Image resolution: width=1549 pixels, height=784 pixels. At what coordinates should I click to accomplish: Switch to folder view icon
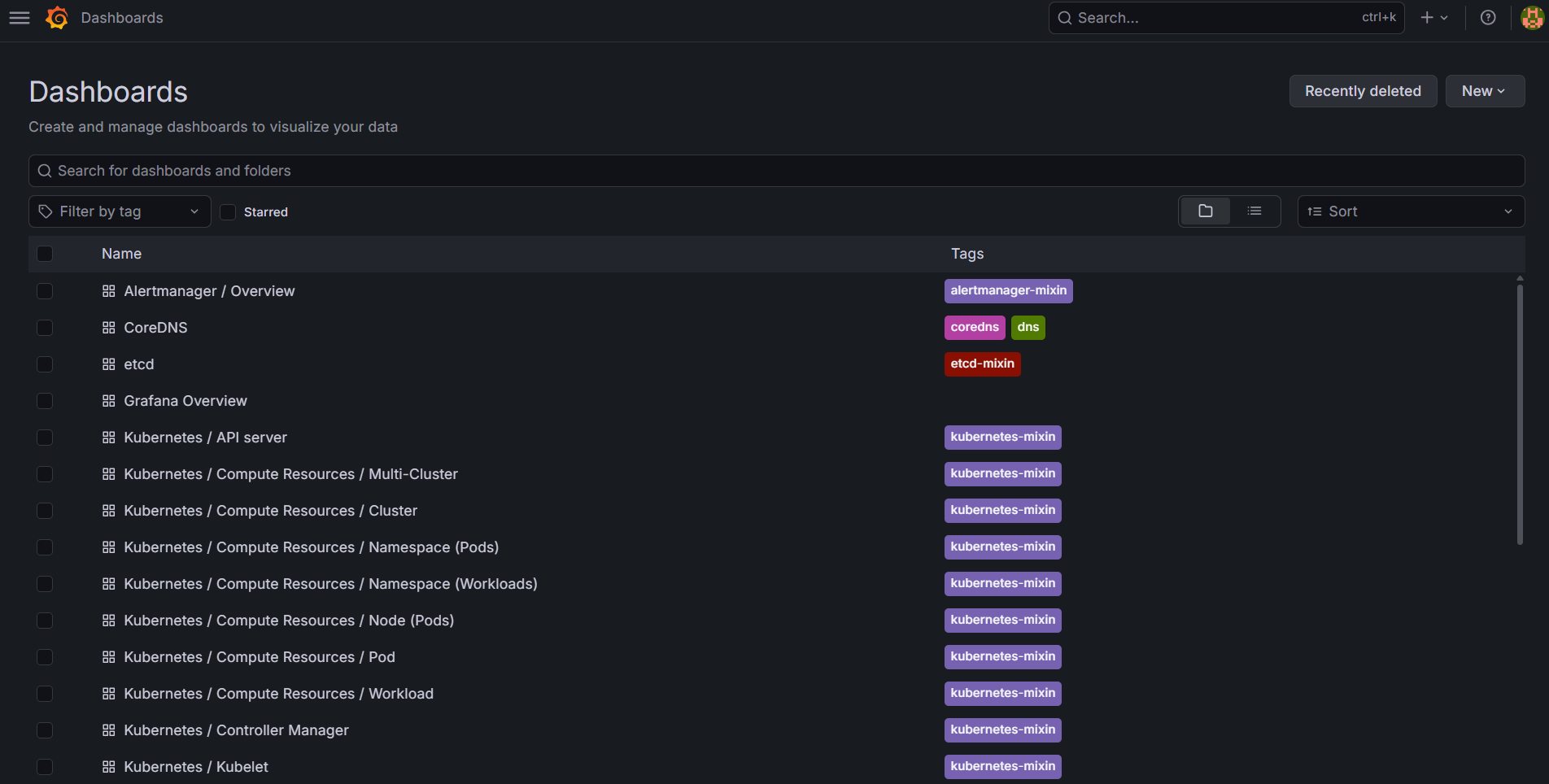[1206, 211]
